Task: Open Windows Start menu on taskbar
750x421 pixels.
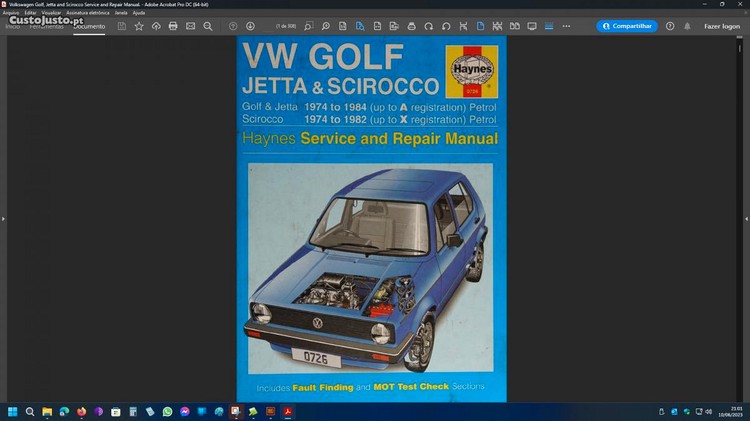Action: point(13,411)
